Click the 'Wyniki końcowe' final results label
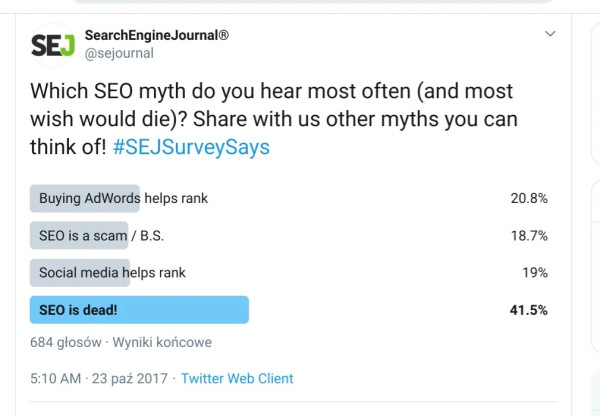The height and width of the screenshot is (416, 600). (x=162, y=343)
